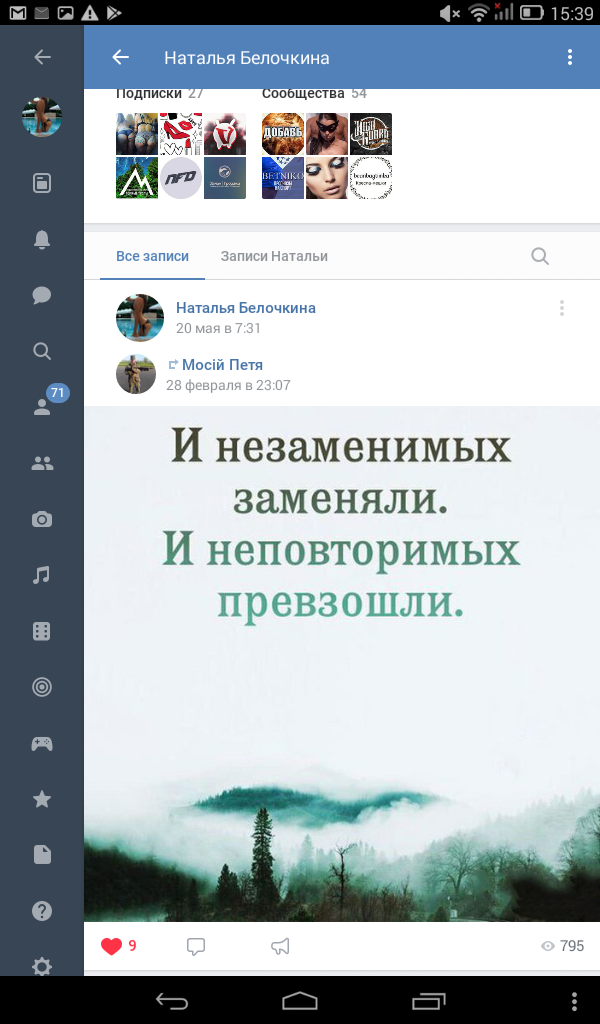Open the ДОБАВЬ community thumbnail

(283, 134)
